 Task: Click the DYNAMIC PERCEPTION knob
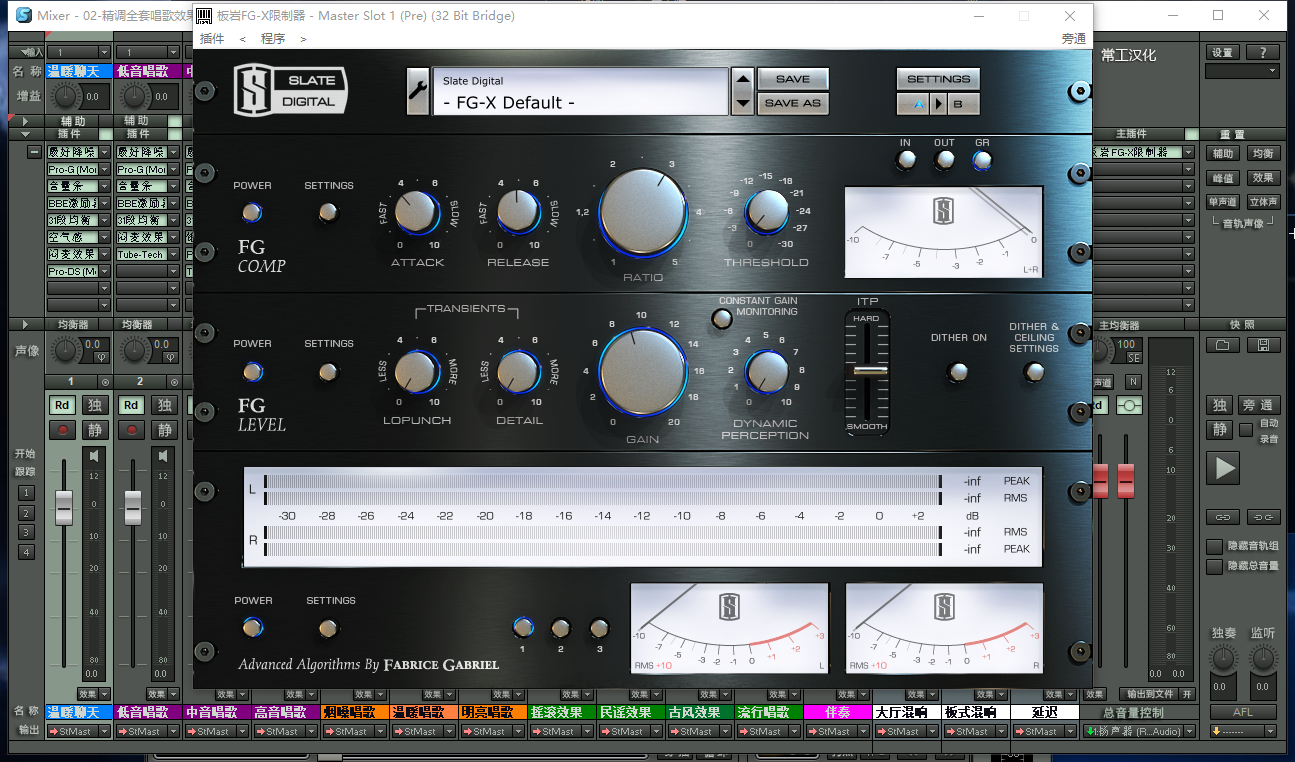(x=766, y=372)
